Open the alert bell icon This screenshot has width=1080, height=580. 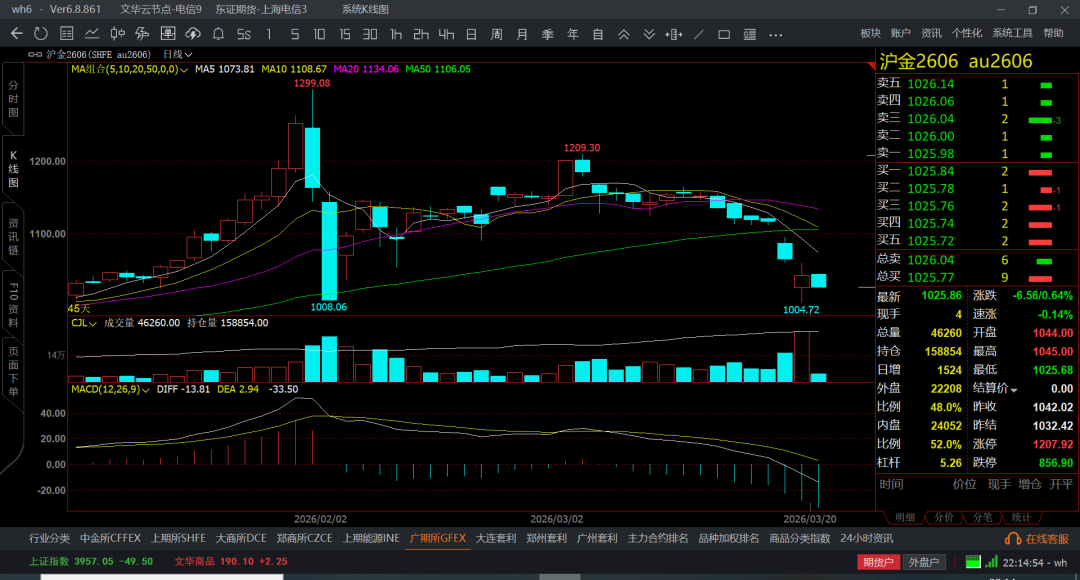tap(218, 34)
